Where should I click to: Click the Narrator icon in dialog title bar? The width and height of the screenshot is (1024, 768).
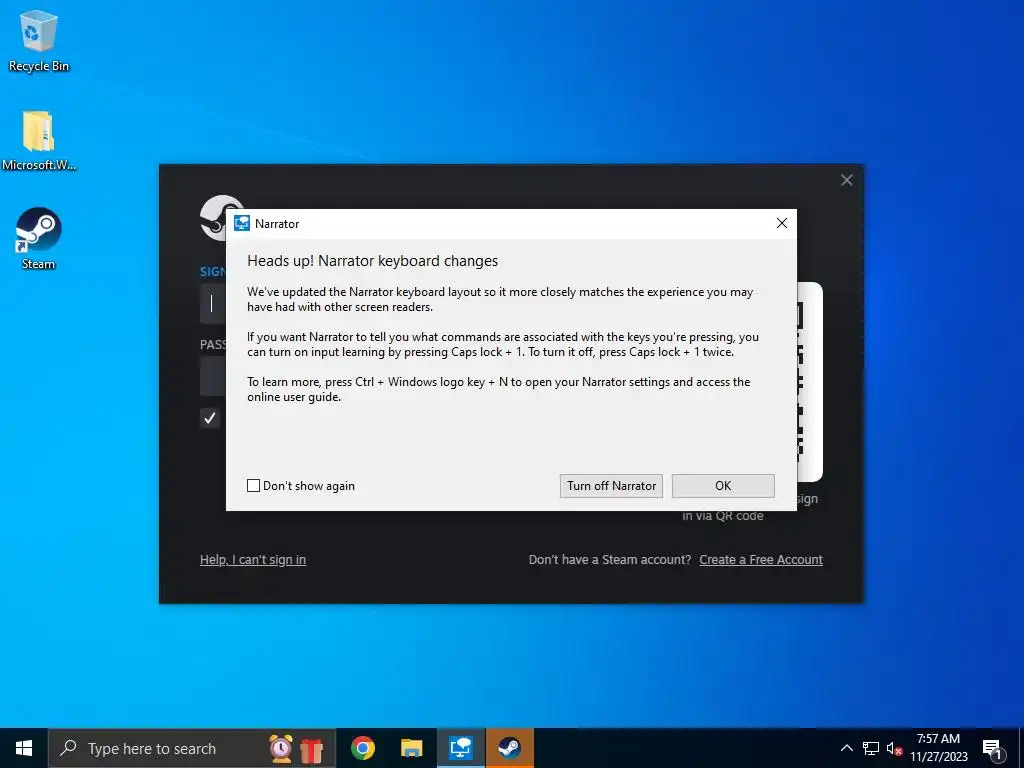(242, 223)
